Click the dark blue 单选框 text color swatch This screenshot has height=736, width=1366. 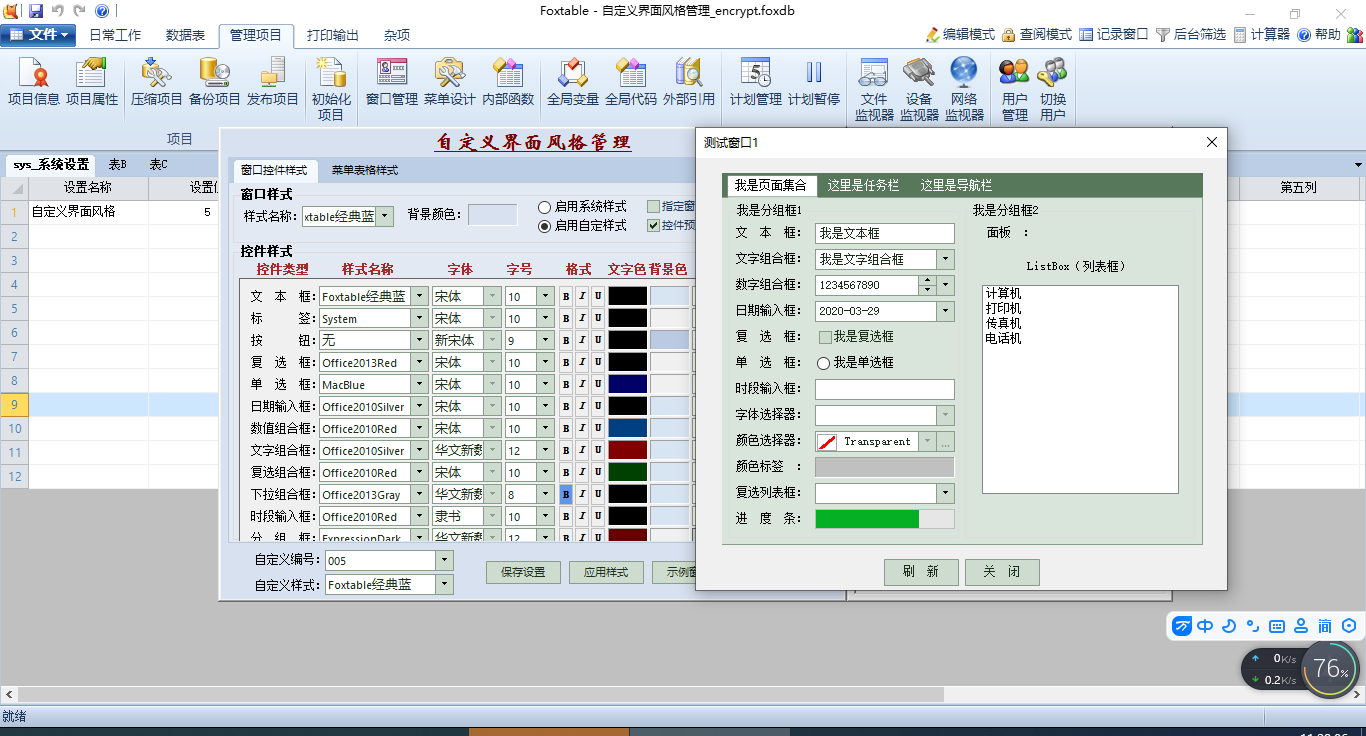click(x=627, y=384)
